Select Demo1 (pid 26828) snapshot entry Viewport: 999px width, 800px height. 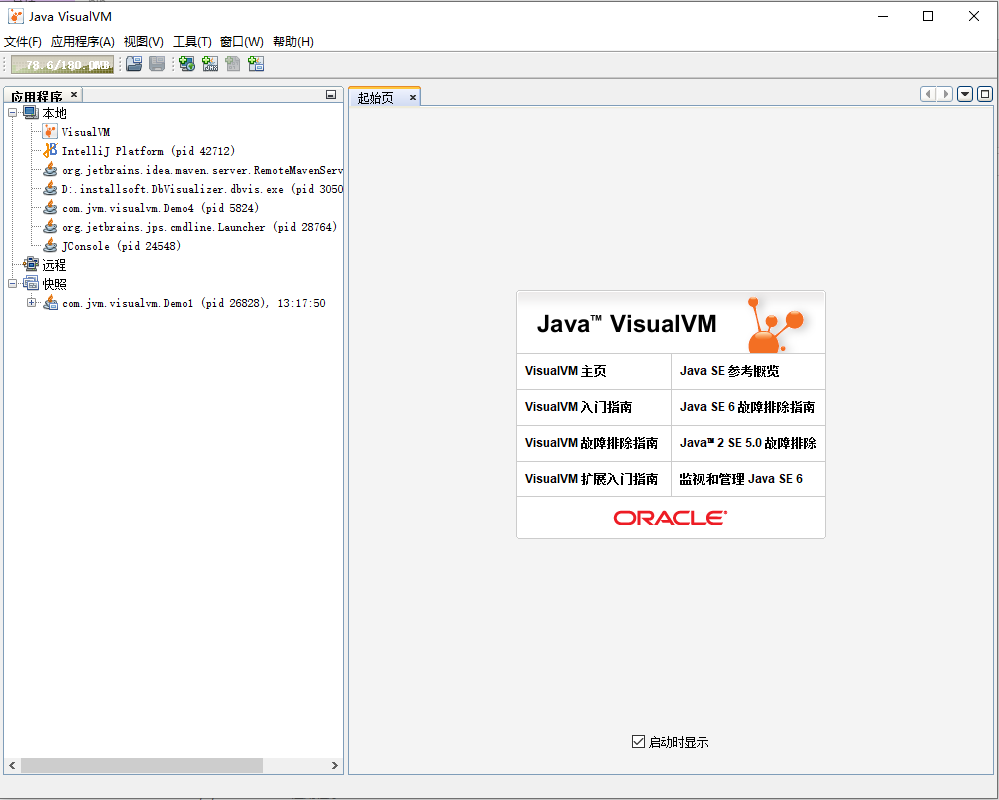click(x=194, y=303)
